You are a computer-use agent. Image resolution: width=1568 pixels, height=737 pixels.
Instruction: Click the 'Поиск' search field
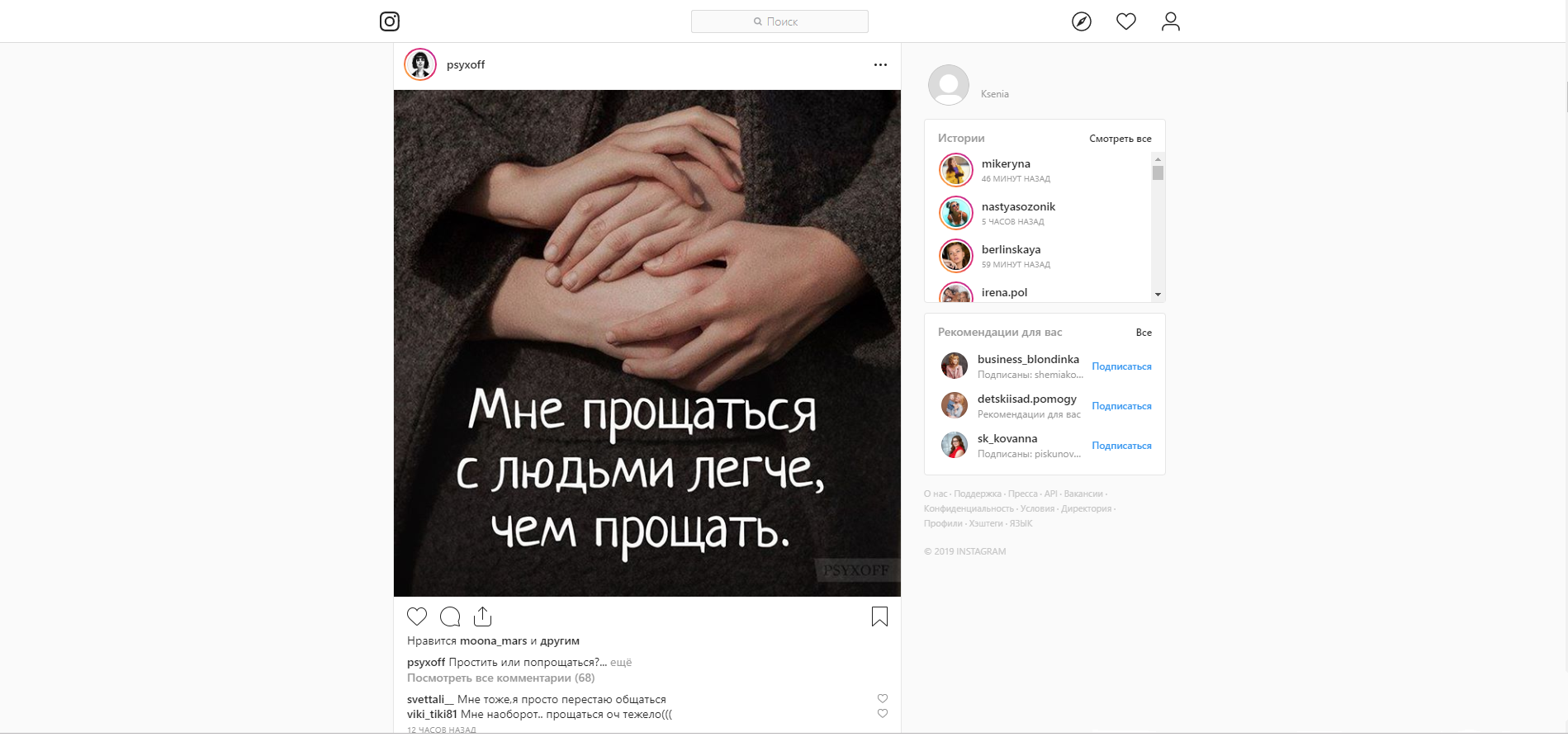tap(779, 21)
